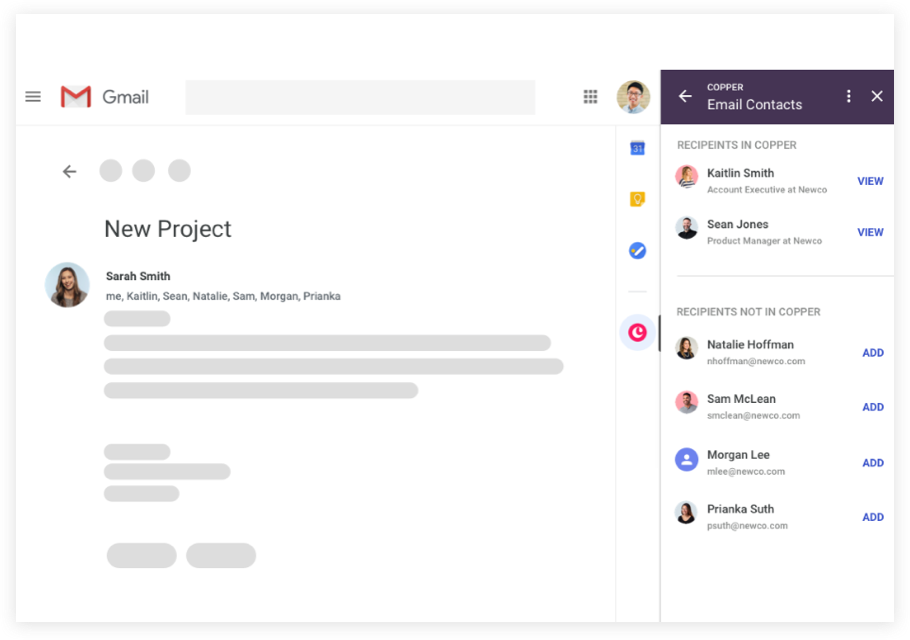Viewport: 910px width, 640px height.
Task: Open Google Keep from the side panel
Action: pos(637,199)
